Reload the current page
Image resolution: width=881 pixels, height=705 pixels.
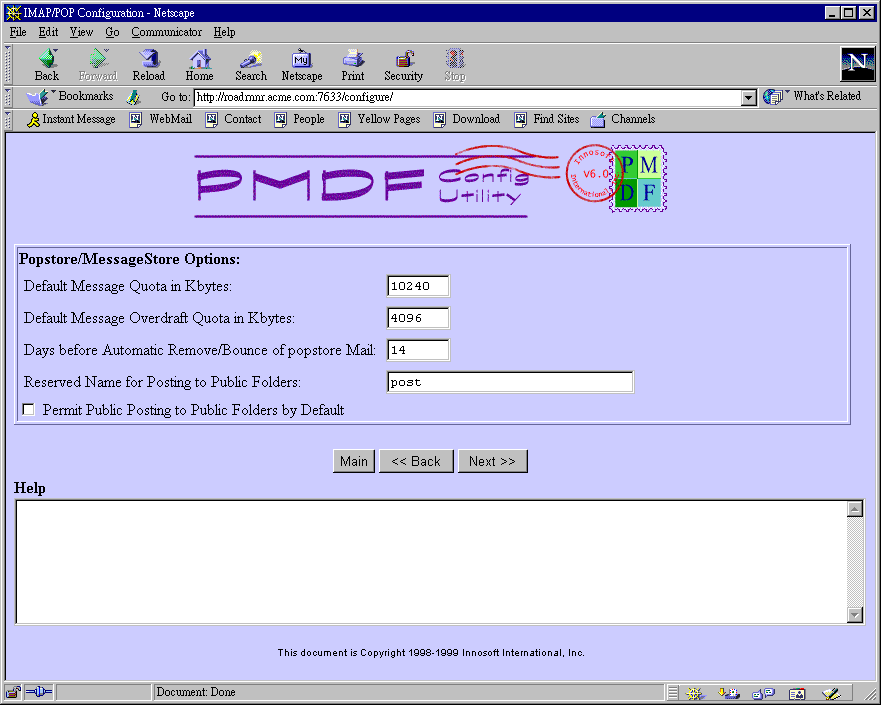click(148, 65)
